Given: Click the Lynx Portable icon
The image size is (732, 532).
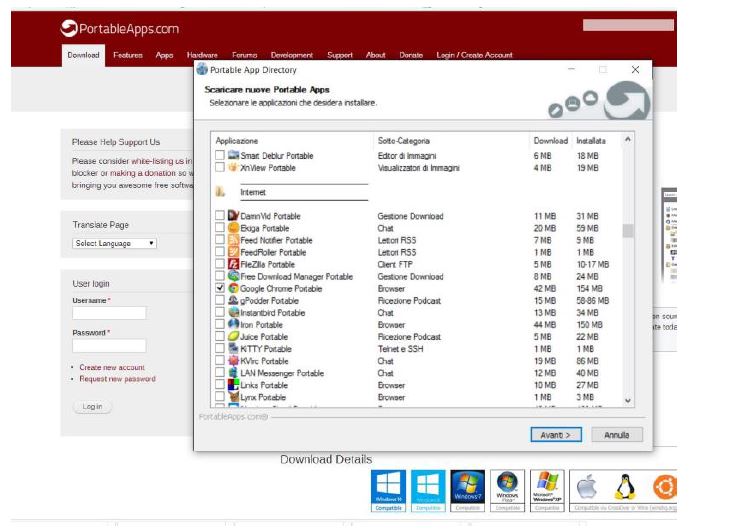Looking at the screenshot, I should pyautogui.click(x=233, y=397).
